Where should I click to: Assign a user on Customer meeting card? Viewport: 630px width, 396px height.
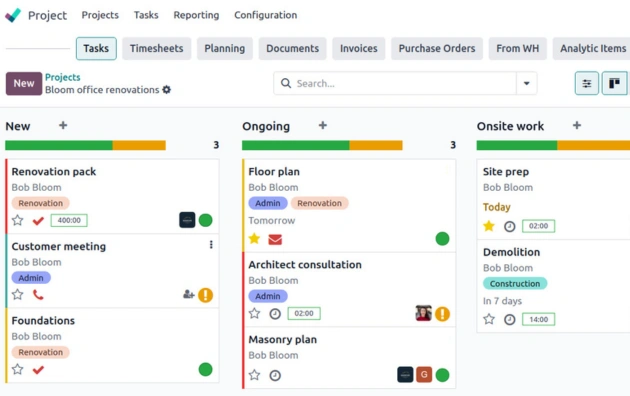188,294
